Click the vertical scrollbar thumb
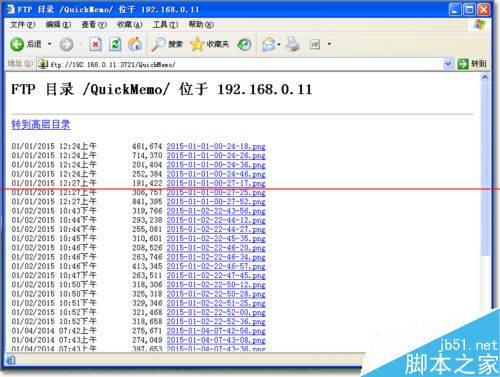 pyautogui.click(x=485, y=170)
